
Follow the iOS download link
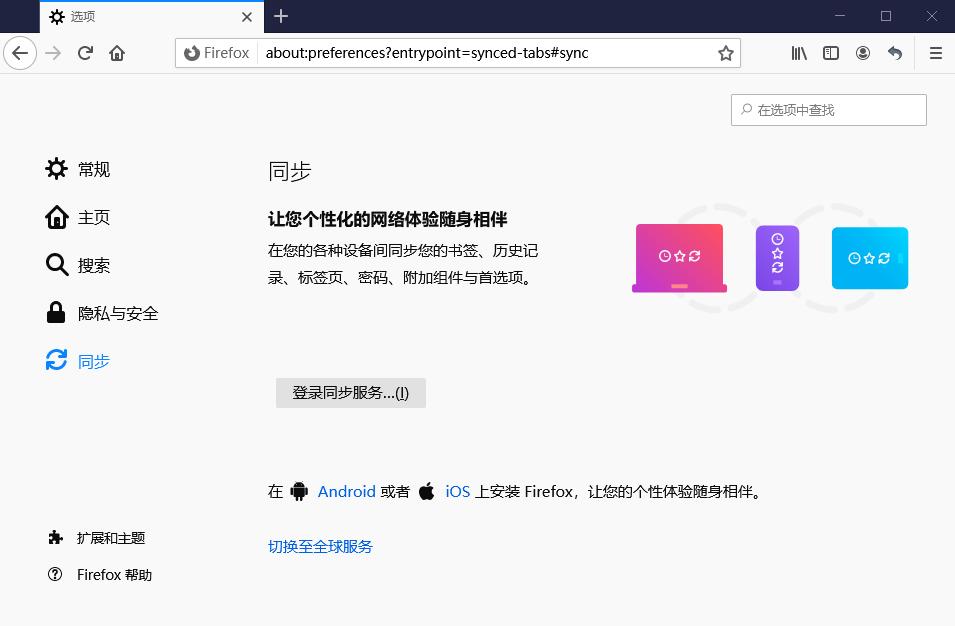click(457, 491)
